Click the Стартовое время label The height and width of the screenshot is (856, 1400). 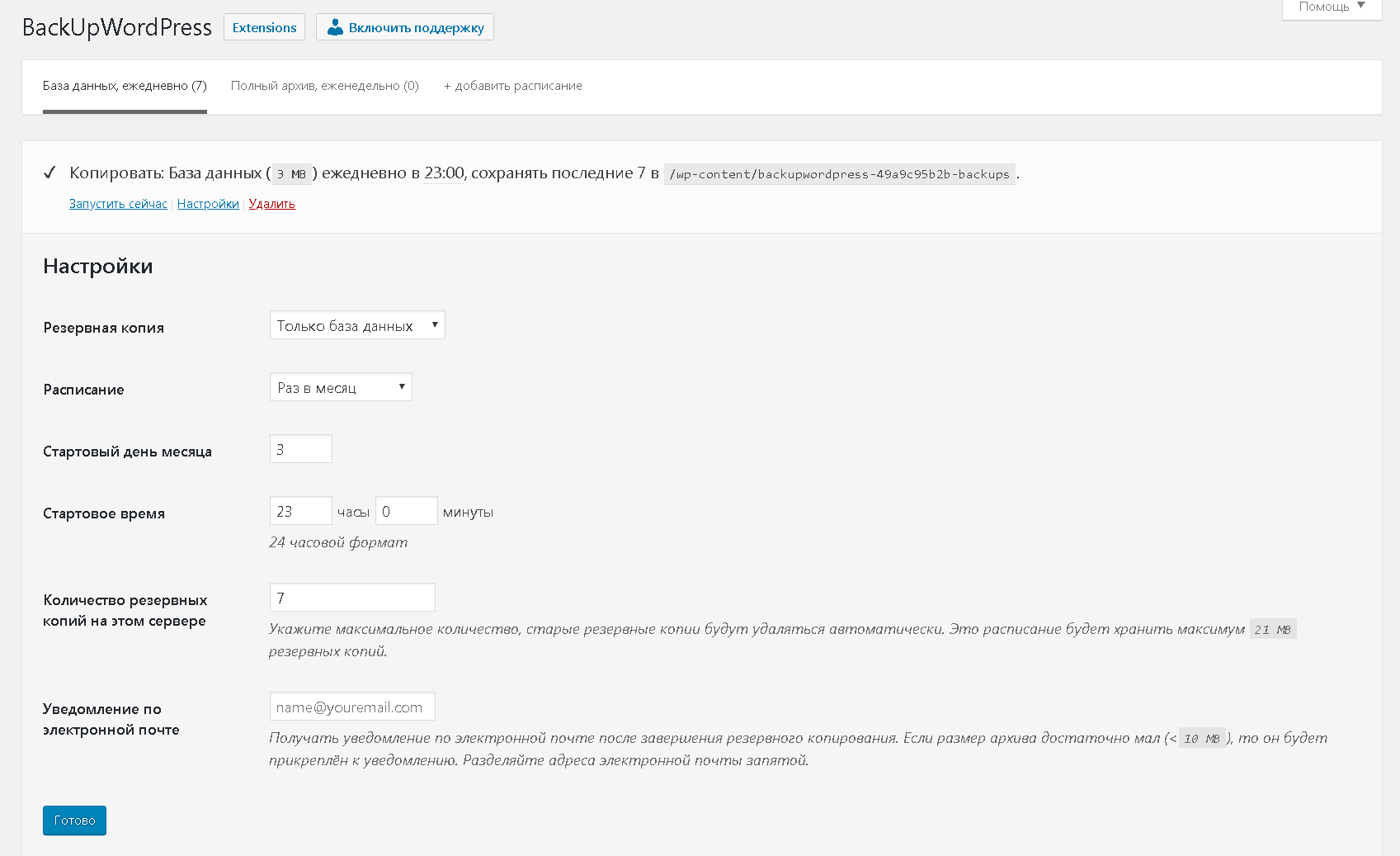tap(104, 513)
